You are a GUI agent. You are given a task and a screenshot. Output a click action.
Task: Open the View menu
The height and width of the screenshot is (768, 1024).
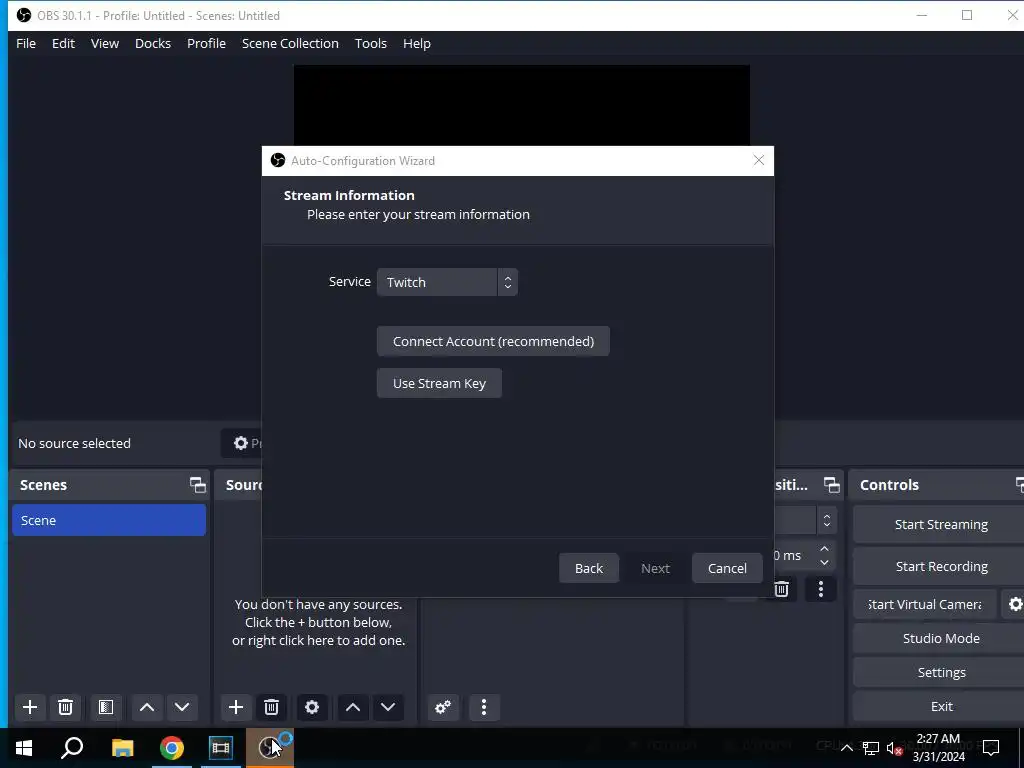click(x=104, y=43)
